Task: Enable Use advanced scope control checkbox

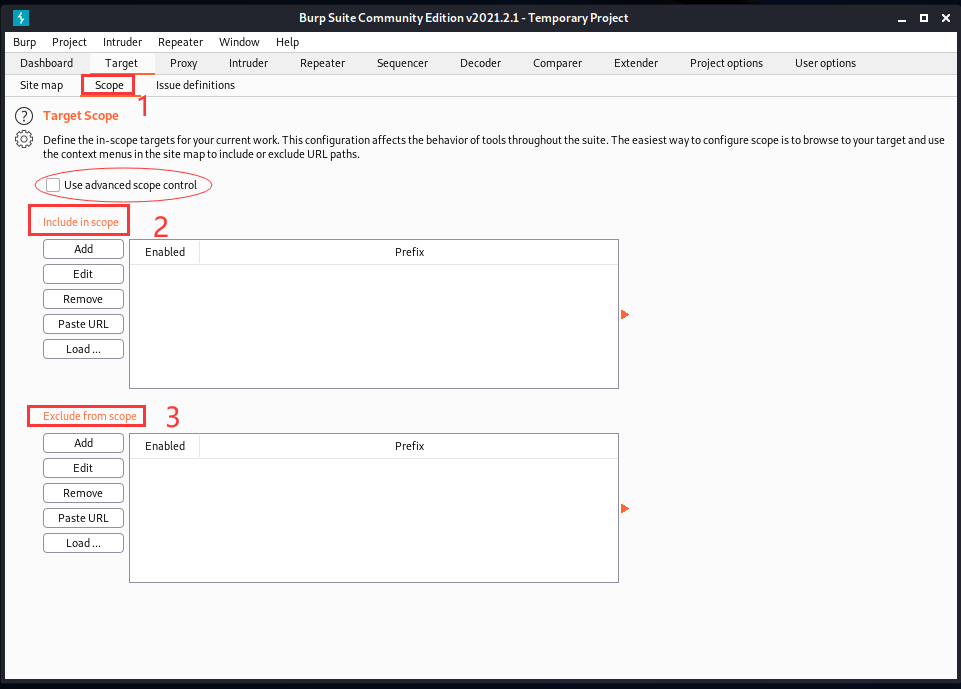Action: (x=53, y=185)
